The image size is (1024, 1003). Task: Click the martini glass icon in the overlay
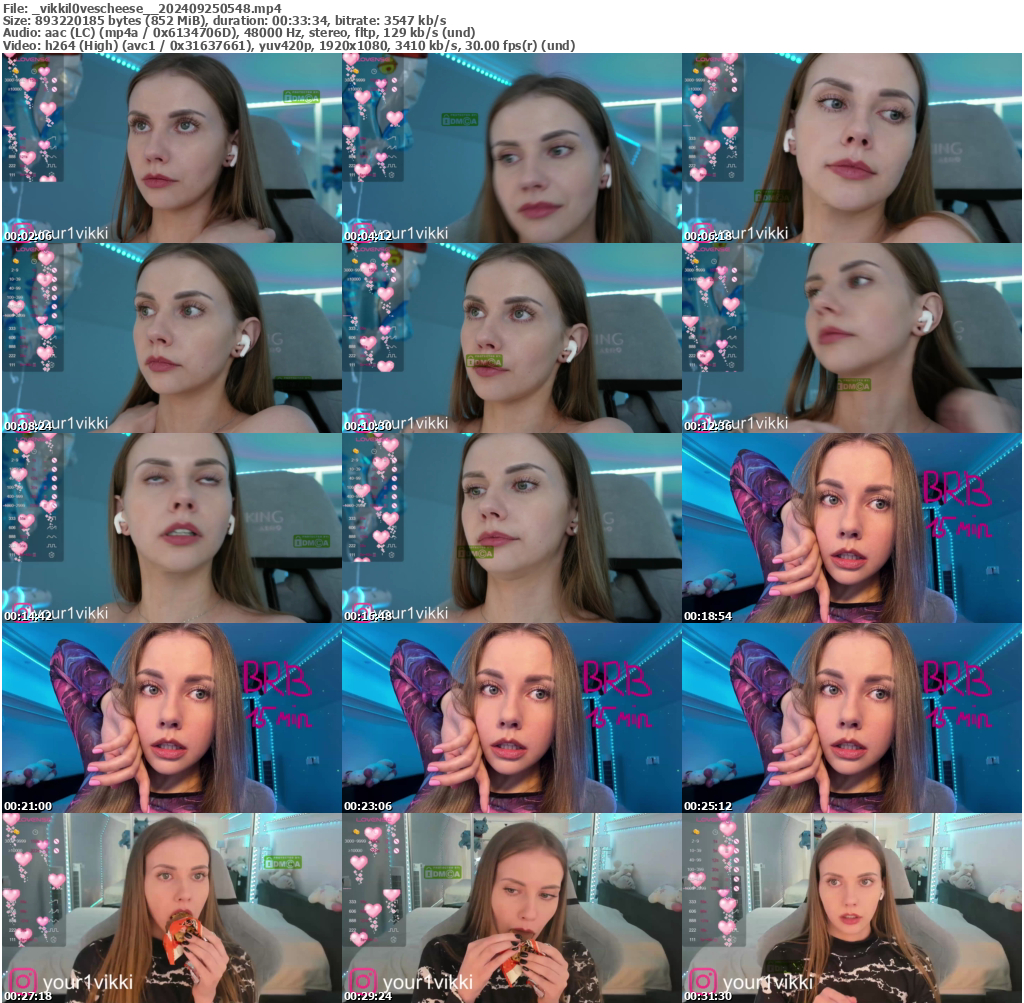coord(9,128)
